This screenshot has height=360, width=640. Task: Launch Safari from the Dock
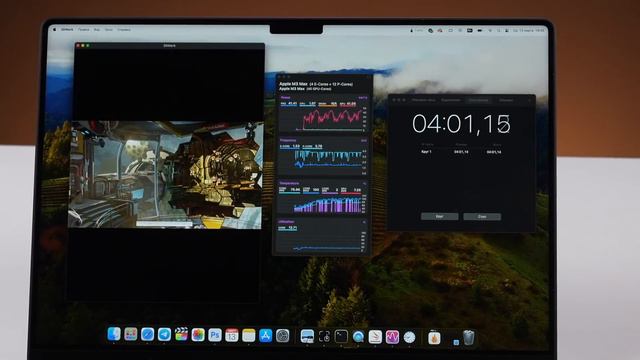tap(147, 335)
